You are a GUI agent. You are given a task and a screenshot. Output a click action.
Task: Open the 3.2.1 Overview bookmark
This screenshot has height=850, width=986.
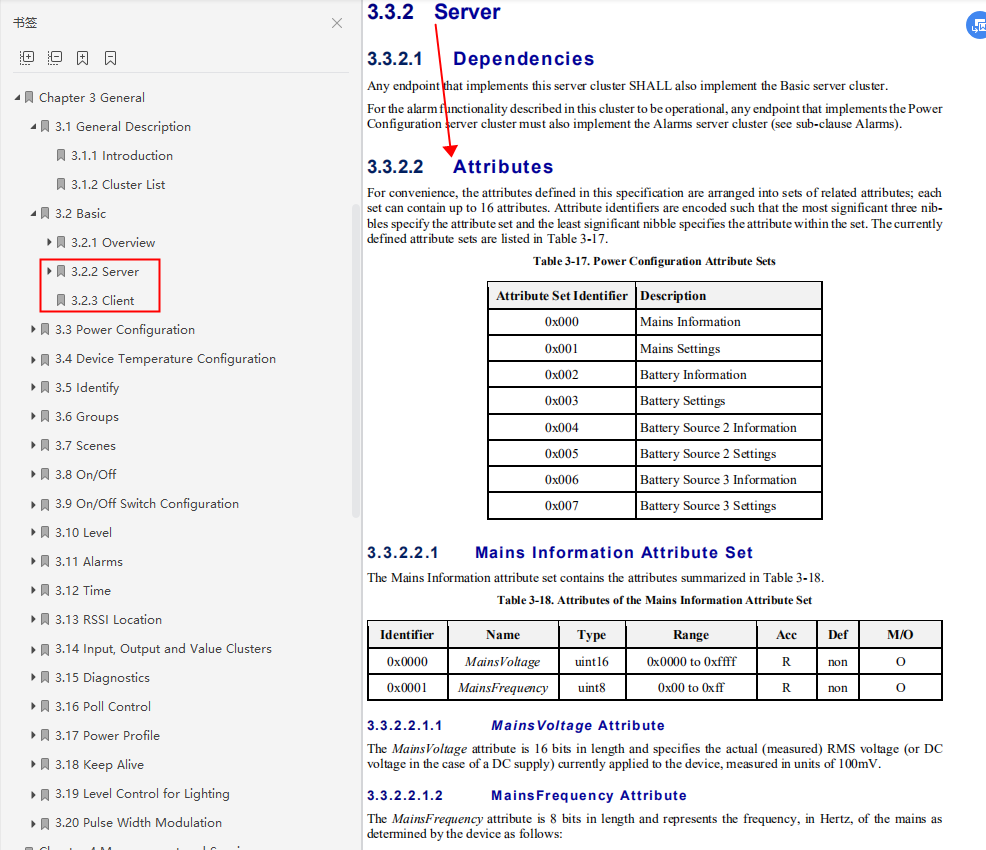pyautogui.click(x=113, y=243)
